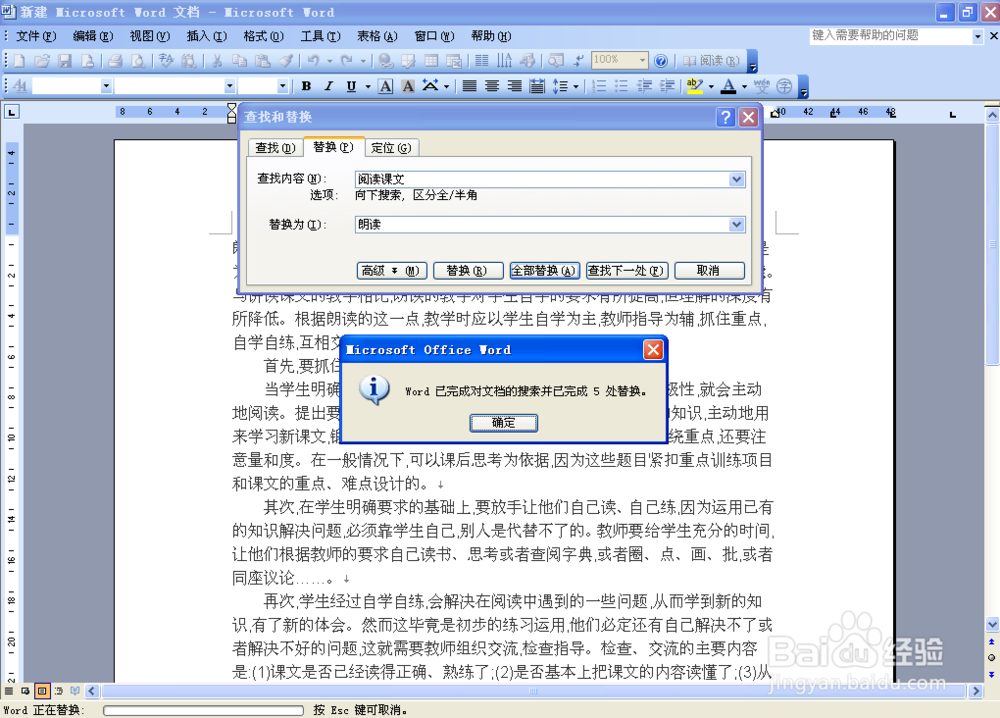The image size is (1000, 718).
Task: Switch to Web Layout view button
Action: click(x=26, y=691)
